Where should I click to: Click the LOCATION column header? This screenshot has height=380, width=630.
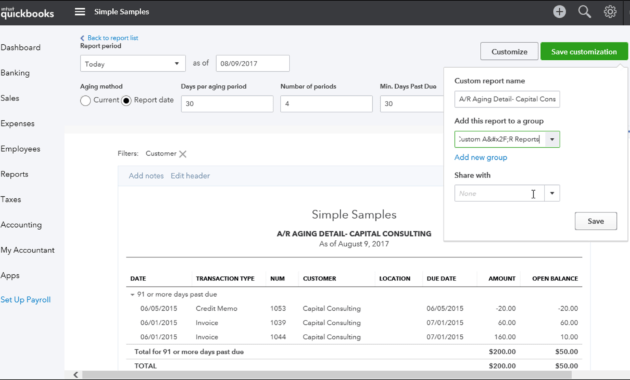tap(395, 278)
